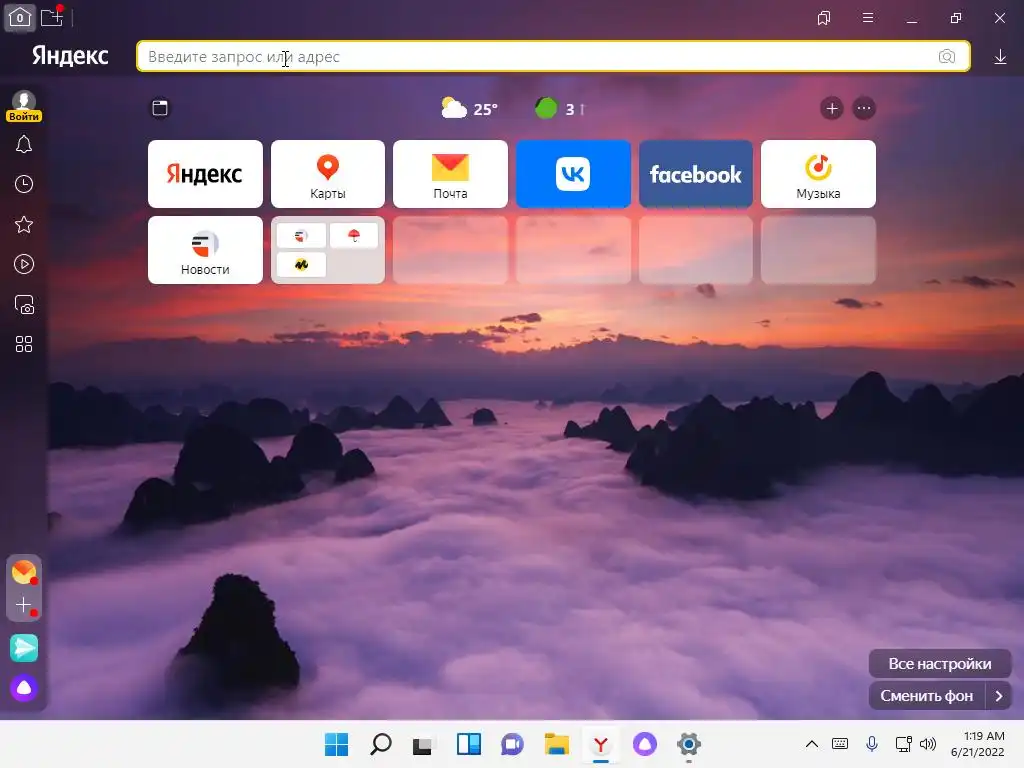This screenshot has width=1024, height=768.
Task: Open the yellow icon in folder tile
Action: [301, 264]
